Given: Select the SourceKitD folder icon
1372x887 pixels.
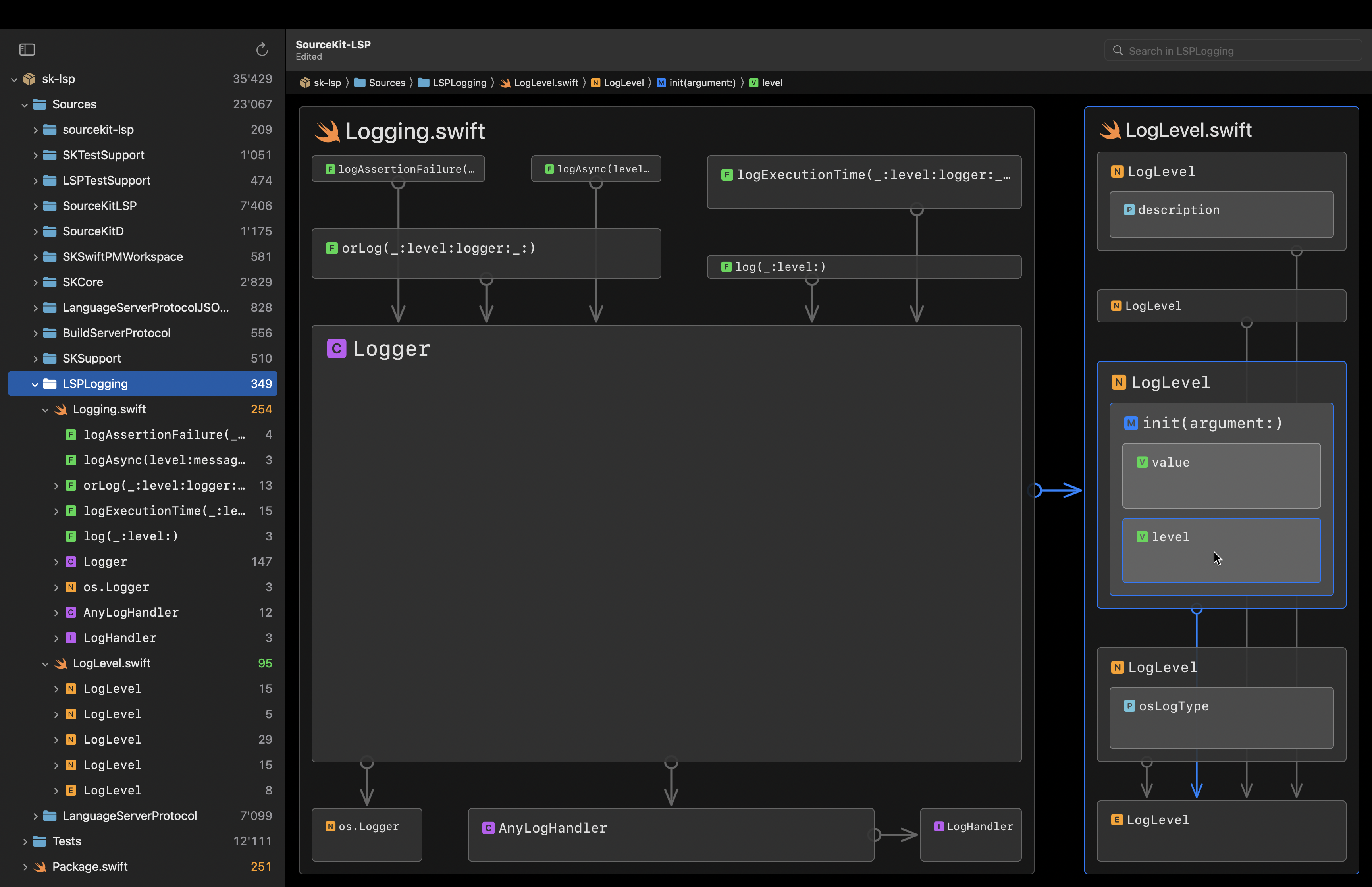Looking at the screenshot, I should click(x=50, y=231).
